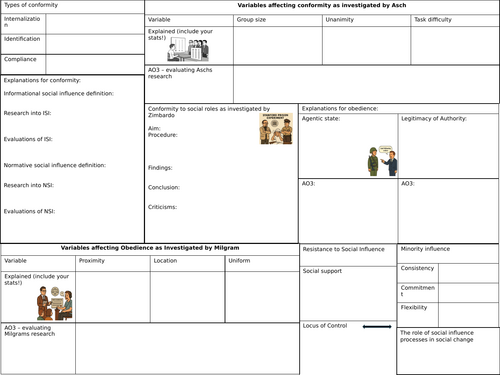This screenshot has height=375, width=500.
Task: Click the empty cell next to Consistency
Action: [469, 273]
